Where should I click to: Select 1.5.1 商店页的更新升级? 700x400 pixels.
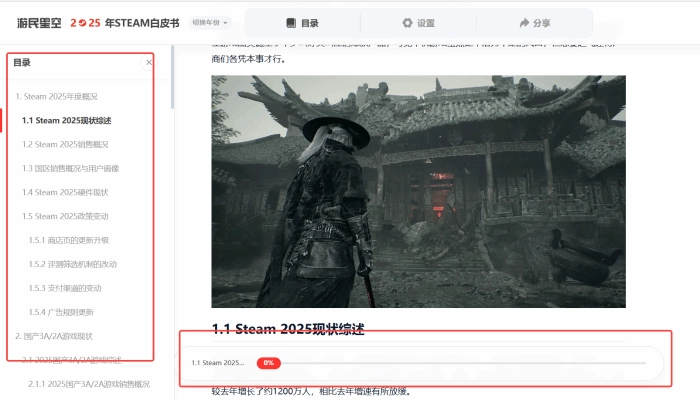tap(69, 240)
